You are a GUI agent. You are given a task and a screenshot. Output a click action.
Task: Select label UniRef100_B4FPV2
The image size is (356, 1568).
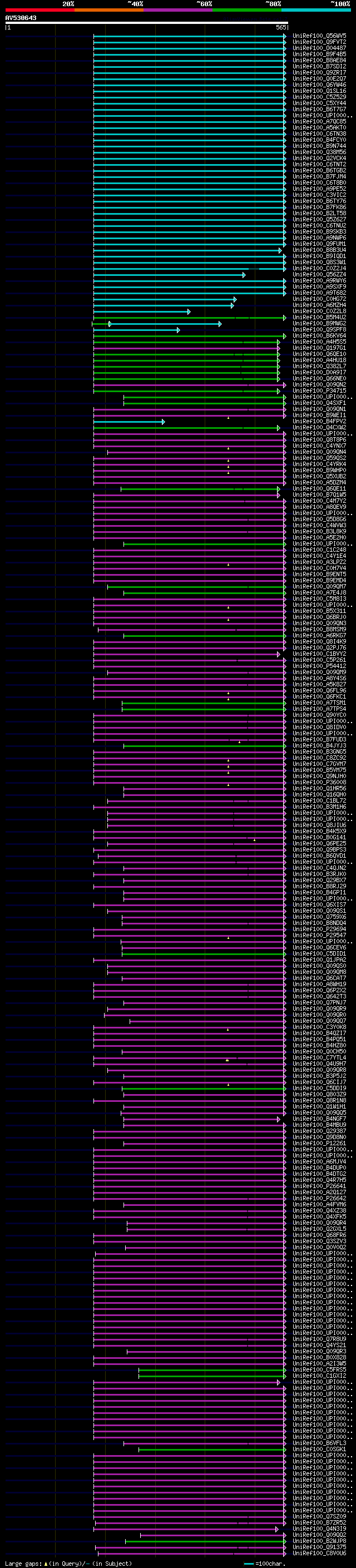coord(319,421)
